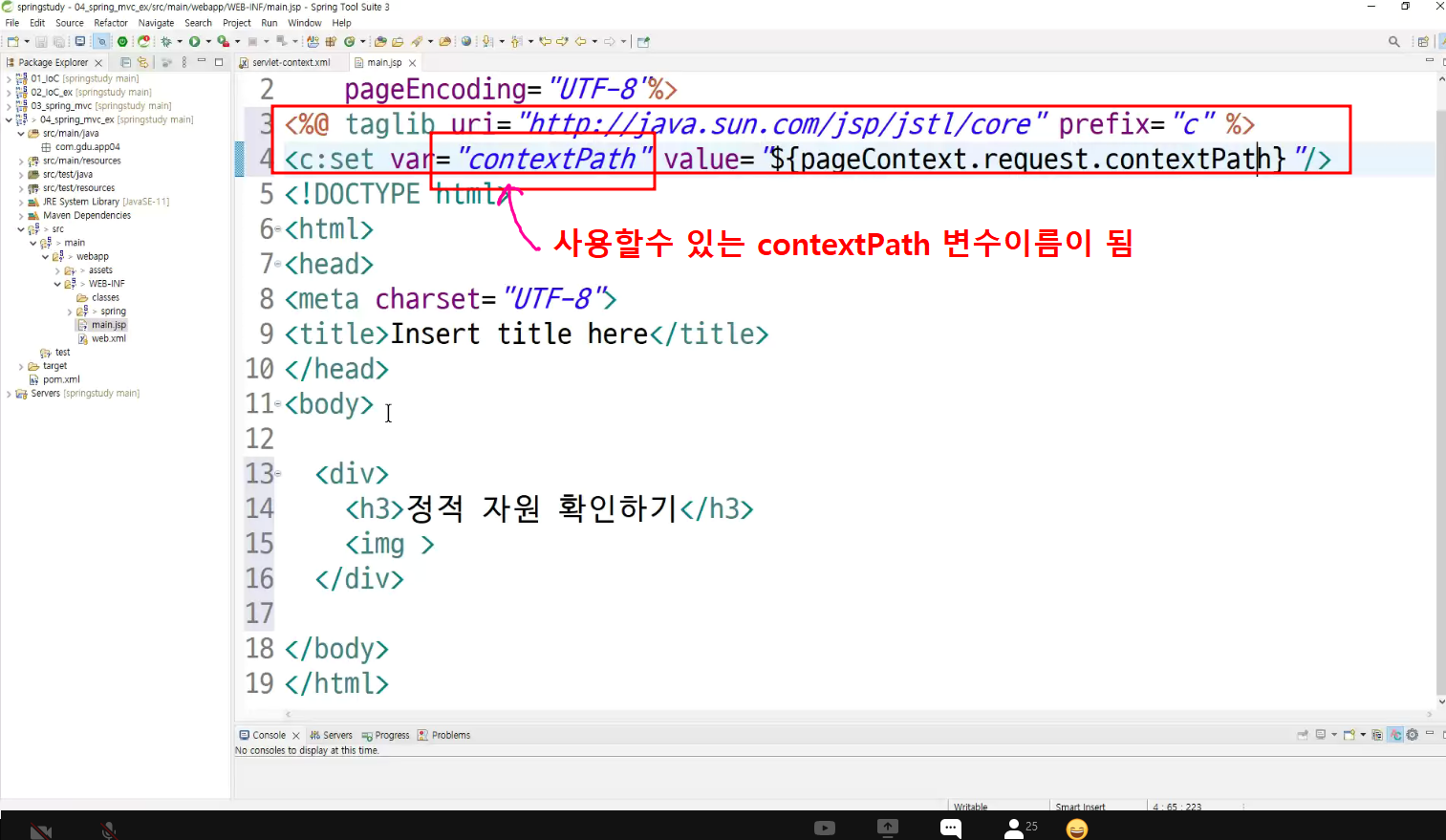Open Package Explorer View Menu (three dots)
This screenshot has height=840, width=1446.
183,62
